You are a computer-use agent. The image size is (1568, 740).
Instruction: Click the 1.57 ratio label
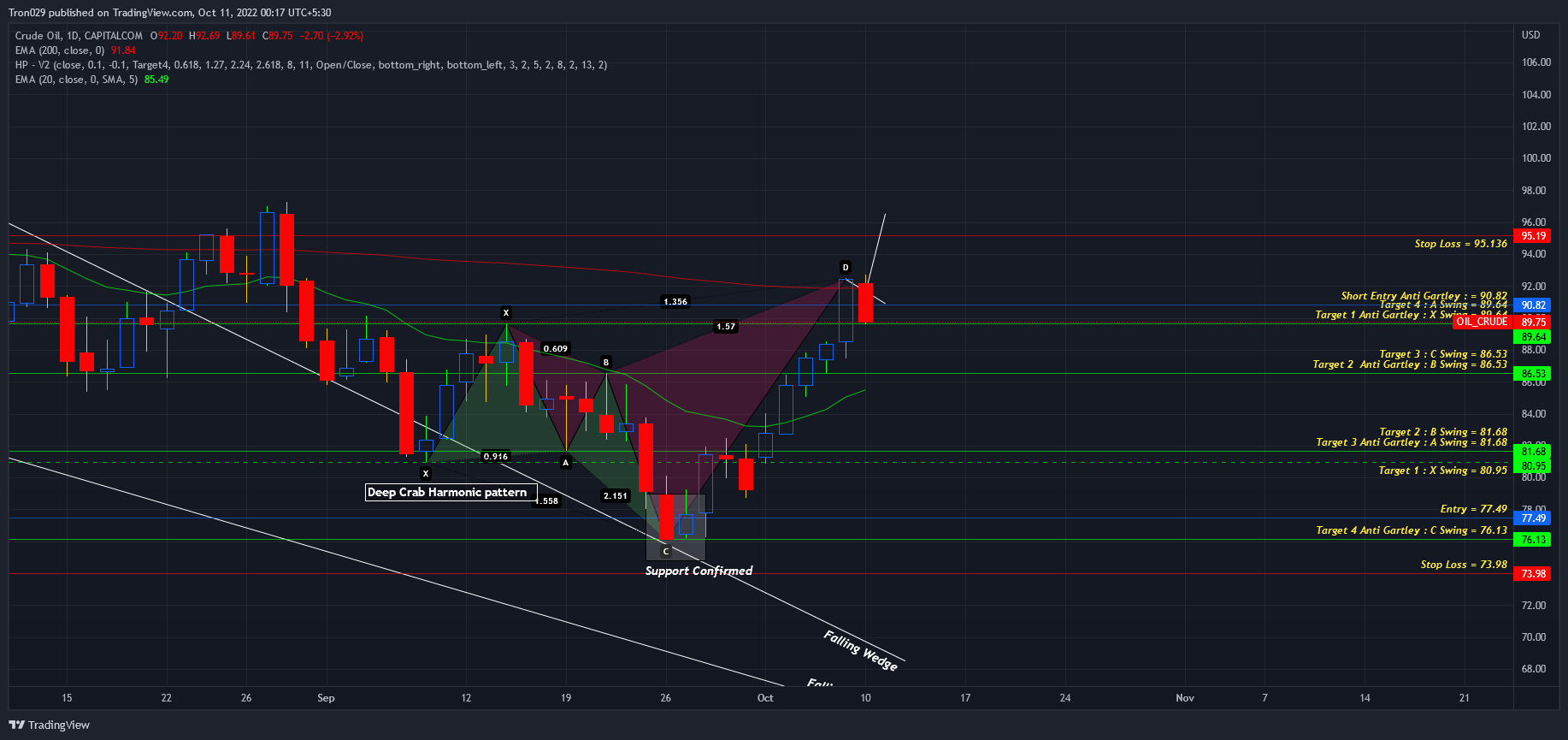pos(726,327)
